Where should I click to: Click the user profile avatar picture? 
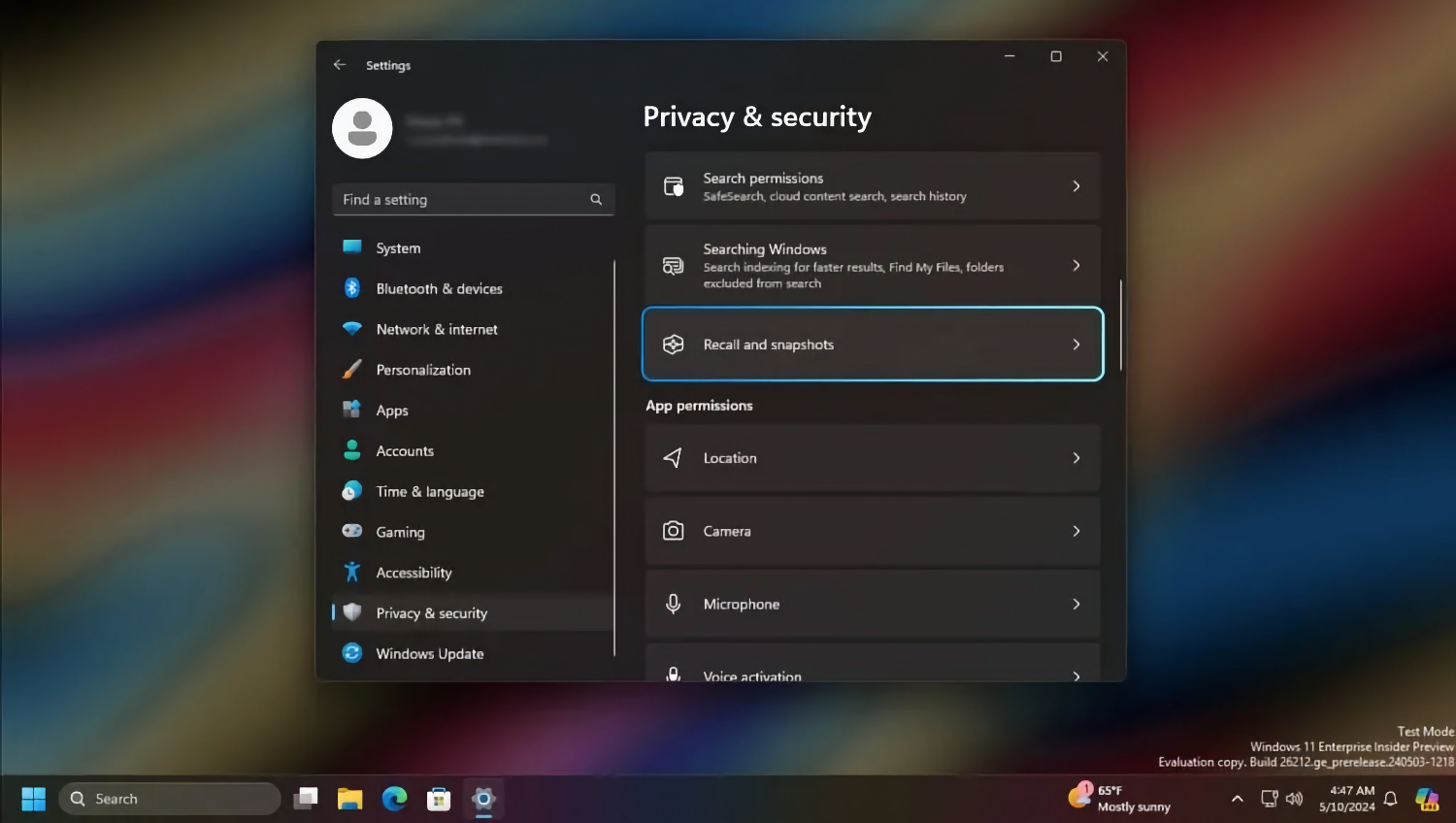(x=362, y=128)
